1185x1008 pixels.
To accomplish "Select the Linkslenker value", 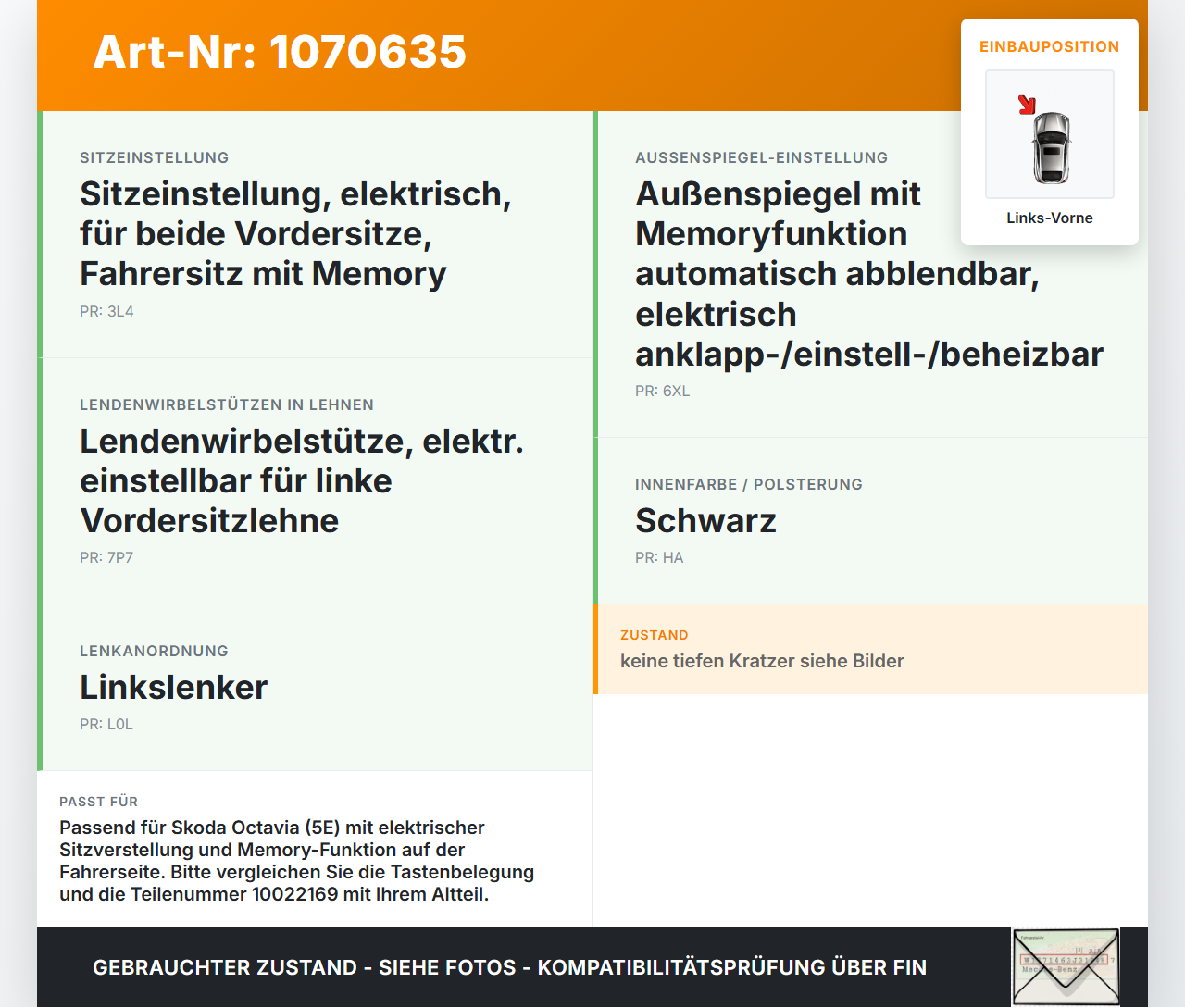I will point(173,687).
